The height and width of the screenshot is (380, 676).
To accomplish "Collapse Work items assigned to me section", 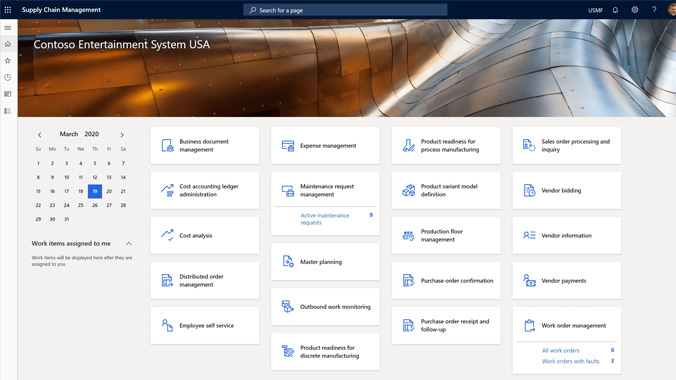I will [128, 244].
